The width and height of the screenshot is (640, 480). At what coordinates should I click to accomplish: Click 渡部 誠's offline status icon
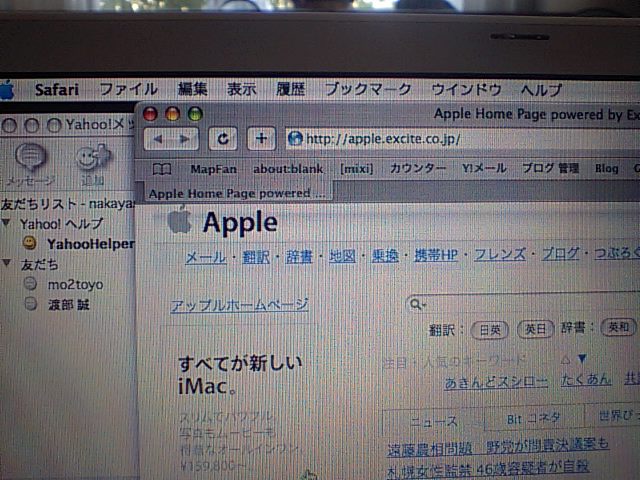tap(31, 304)
